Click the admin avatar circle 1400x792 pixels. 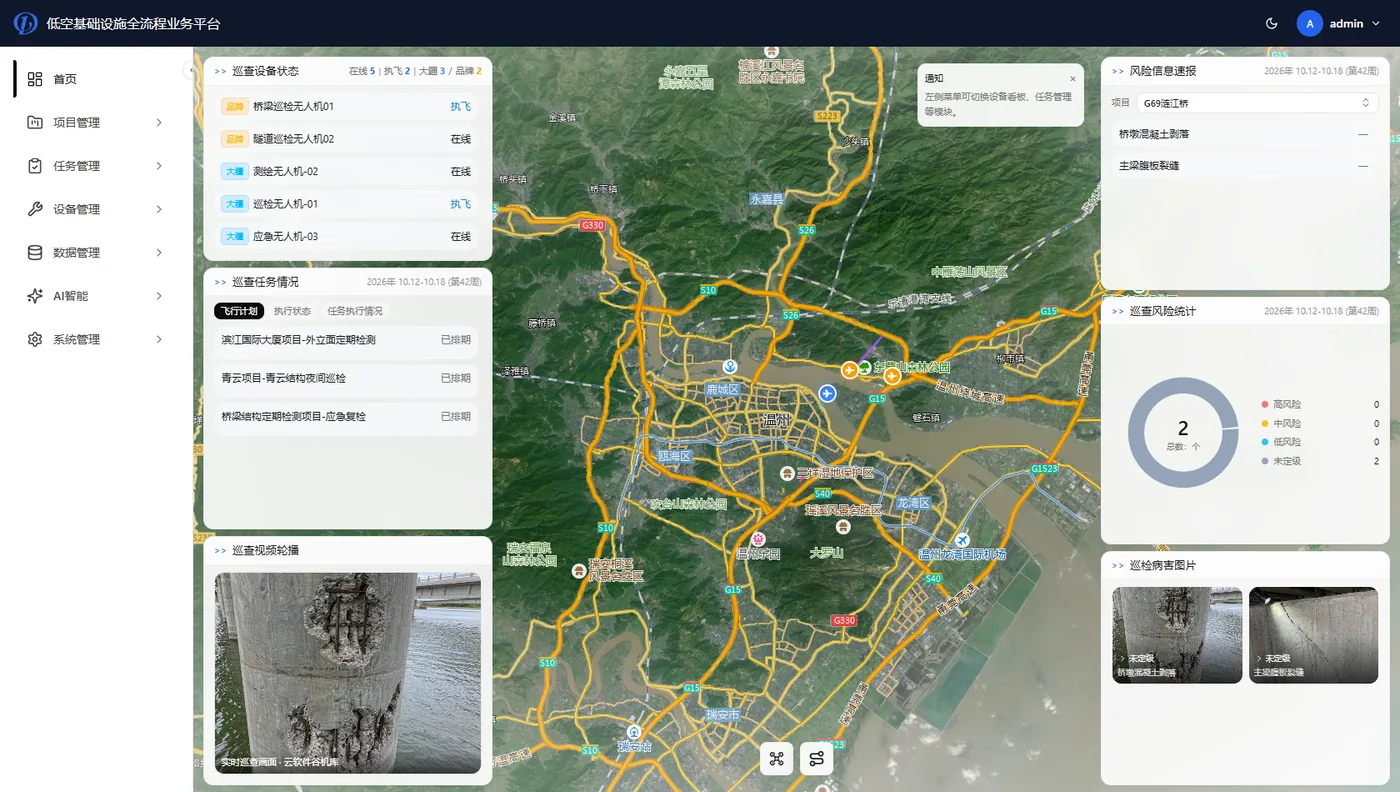coord(1309,23)
